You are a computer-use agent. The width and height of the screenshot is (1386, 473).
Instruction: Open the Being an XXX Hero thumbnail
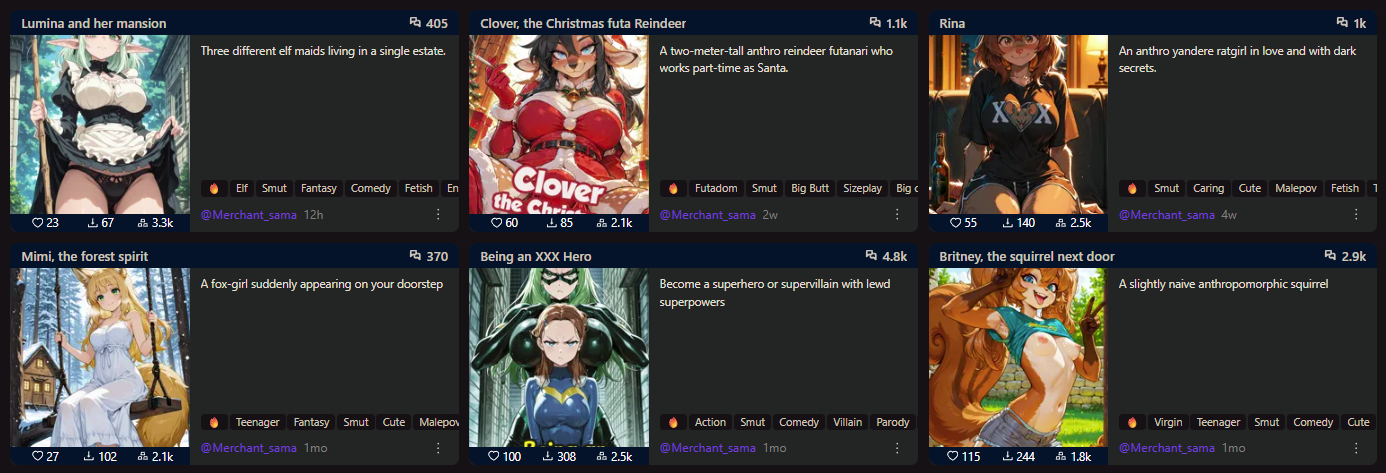point(559,357)
